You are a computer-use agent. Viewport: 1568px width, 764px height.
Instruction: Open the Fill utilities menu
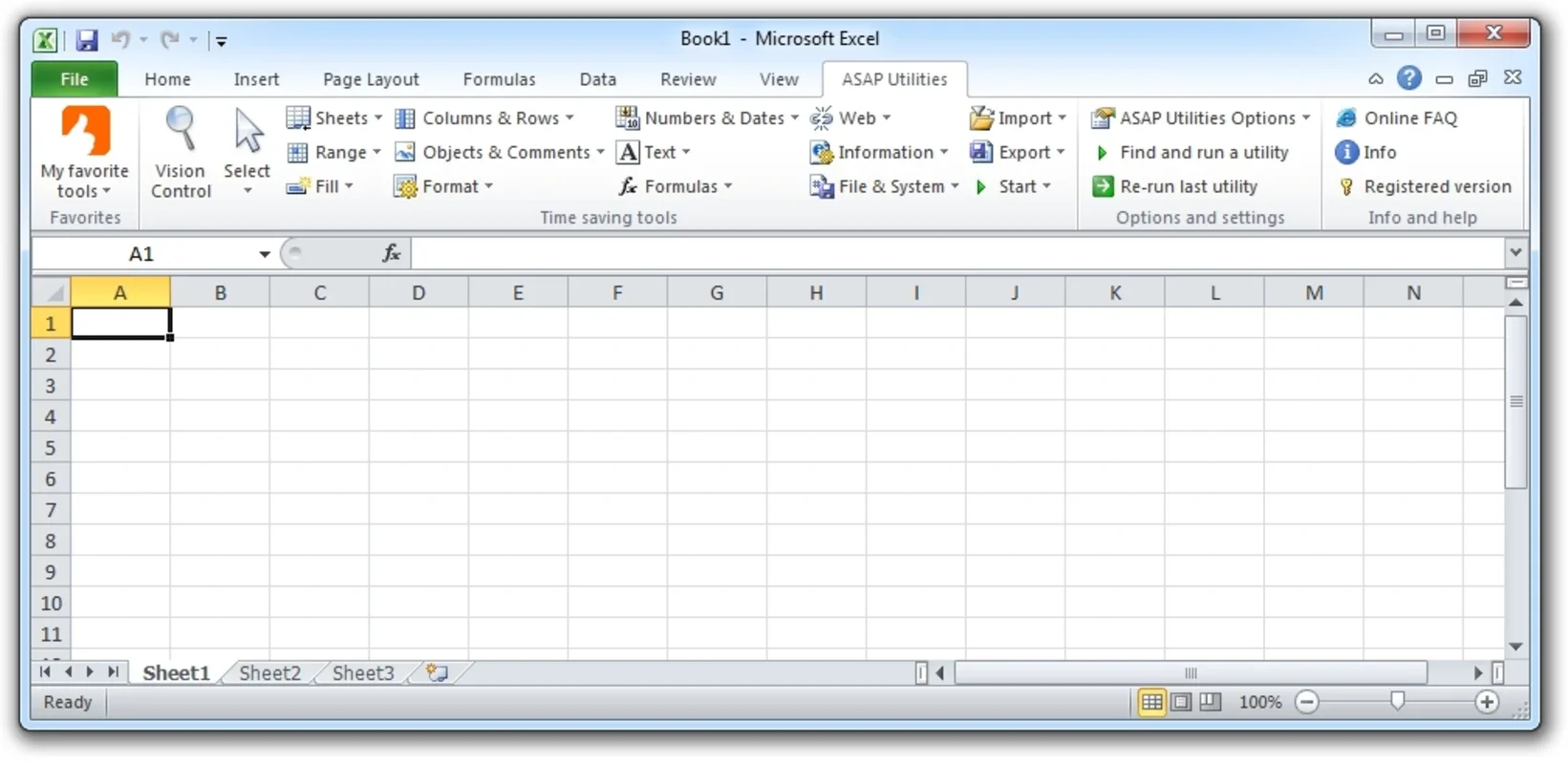pyautogui.click(x=320, y=186)
